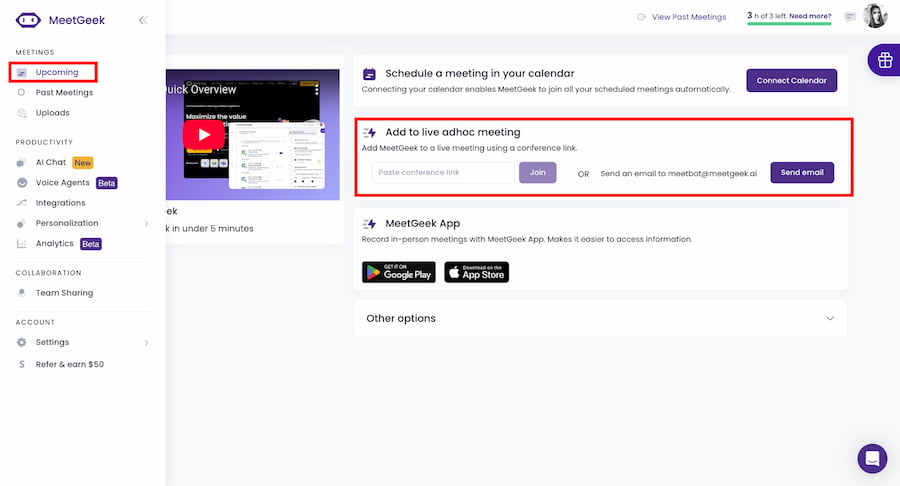900x486 pixels.
Task: Click the Paste conference link field
Action: 443,172
